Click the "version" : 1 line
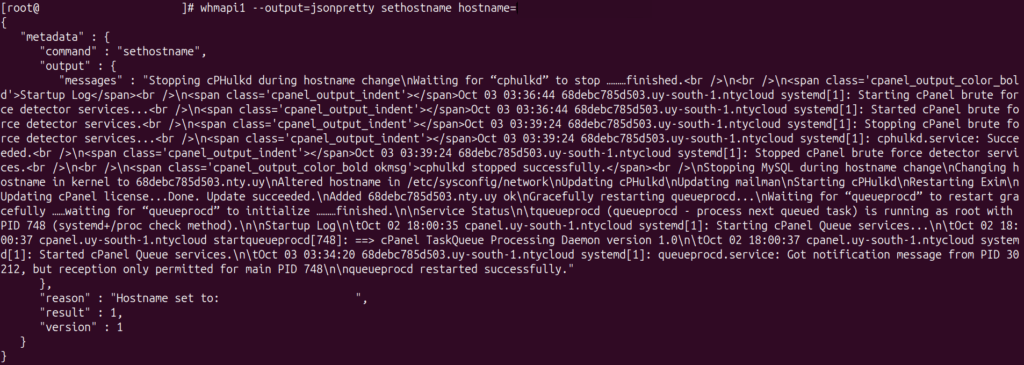The height and width of the screenshot is (365, 1024). [81, 327]
